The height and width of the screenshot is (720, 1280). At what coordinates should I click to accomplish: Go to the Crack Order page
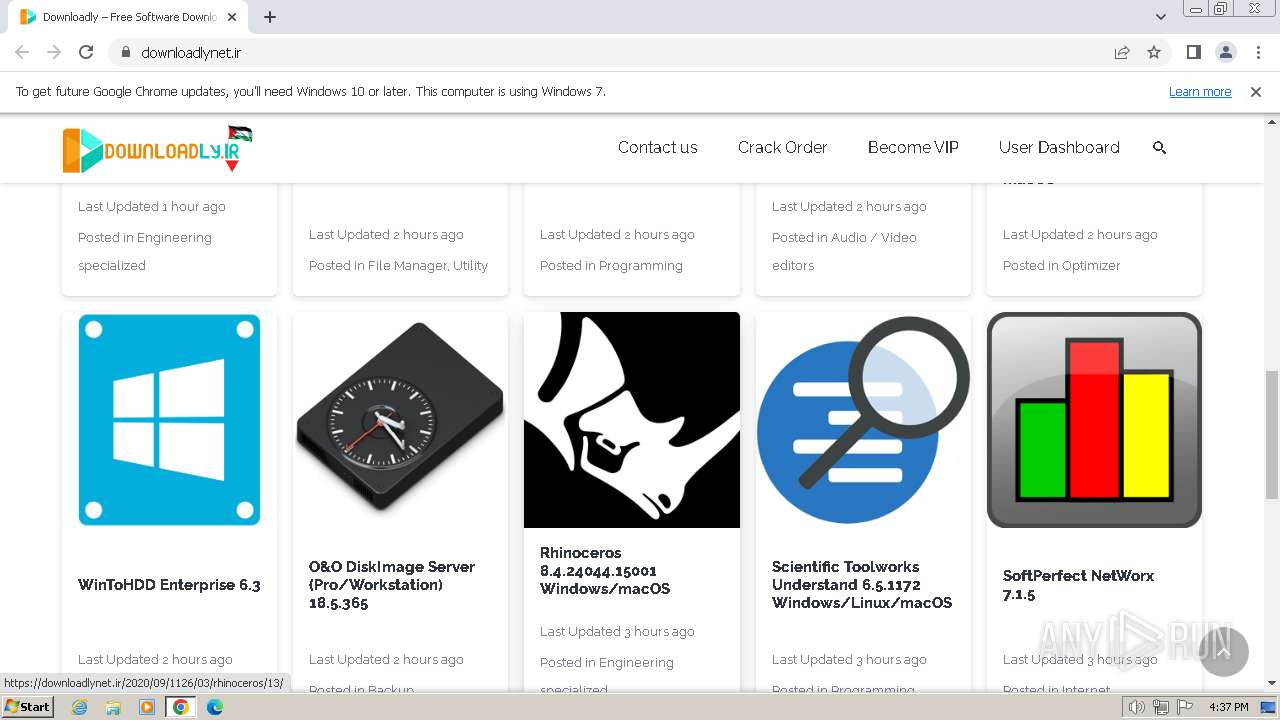click(x=782, y=148)
